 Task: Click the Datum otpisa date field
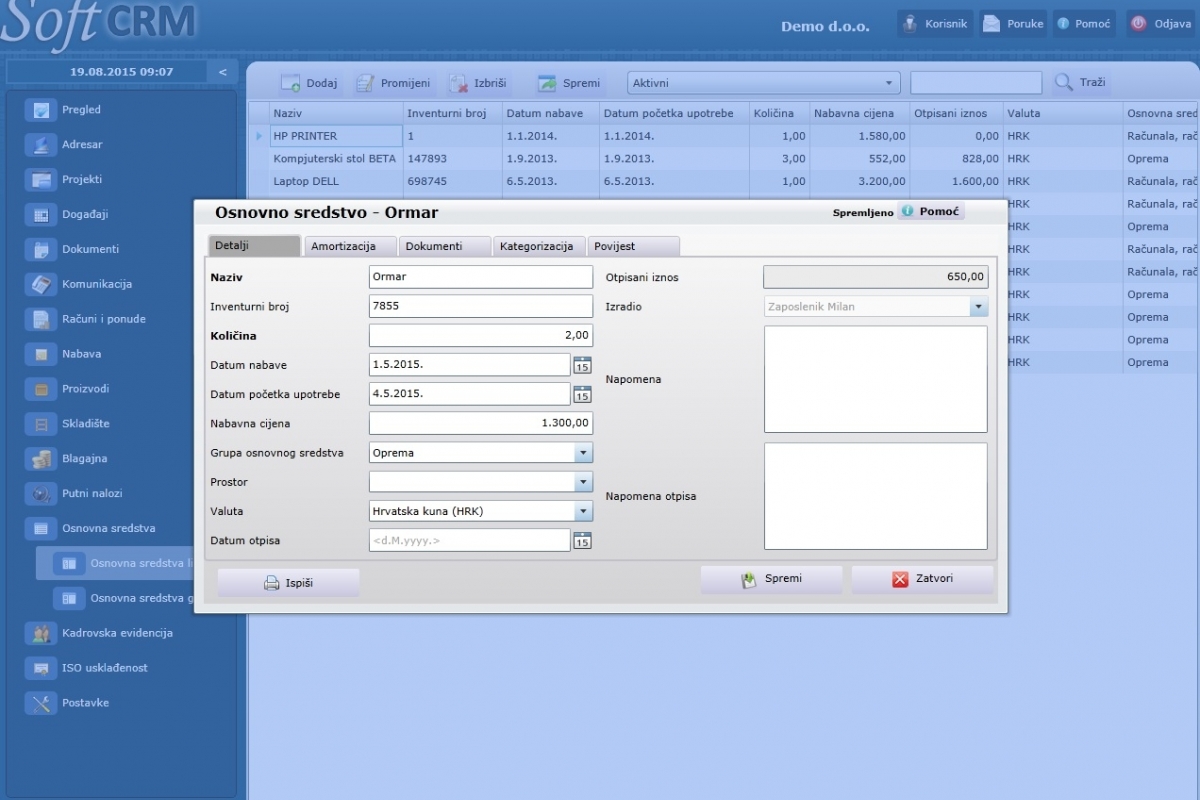[470, 541]
